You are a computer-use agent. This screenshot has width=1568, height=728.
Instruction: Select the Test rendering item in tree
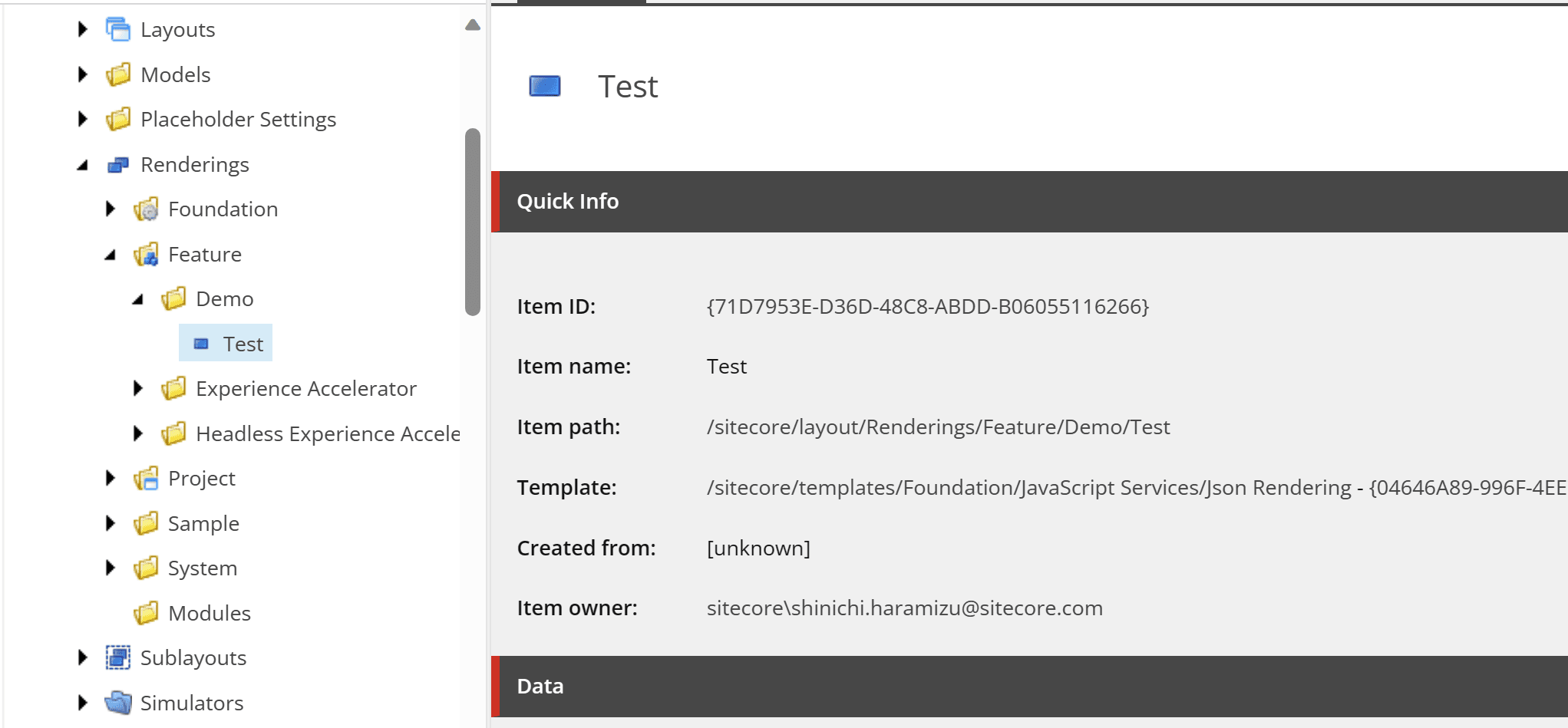(243, 344)
